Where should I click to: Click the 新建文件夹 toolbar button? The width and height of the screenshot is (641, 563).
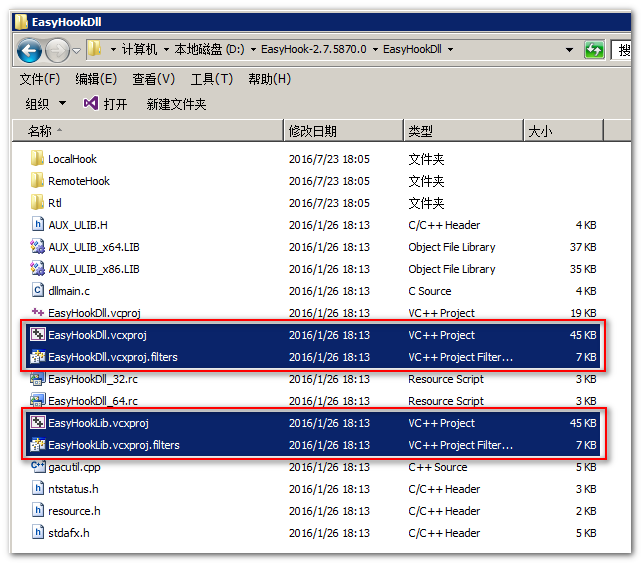point(176,104)
